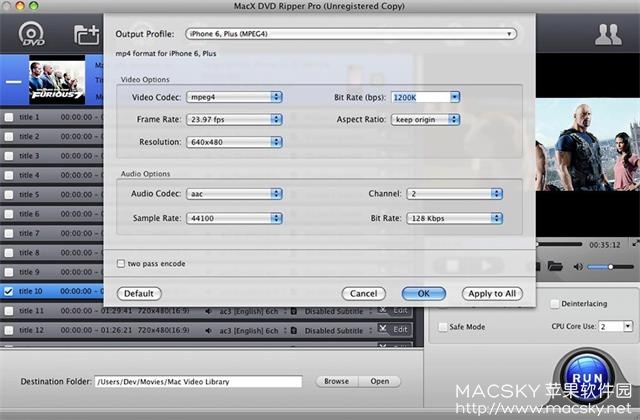The image size is (640, 420).
Task: Select the title 4 row
Action: (51, 175)
